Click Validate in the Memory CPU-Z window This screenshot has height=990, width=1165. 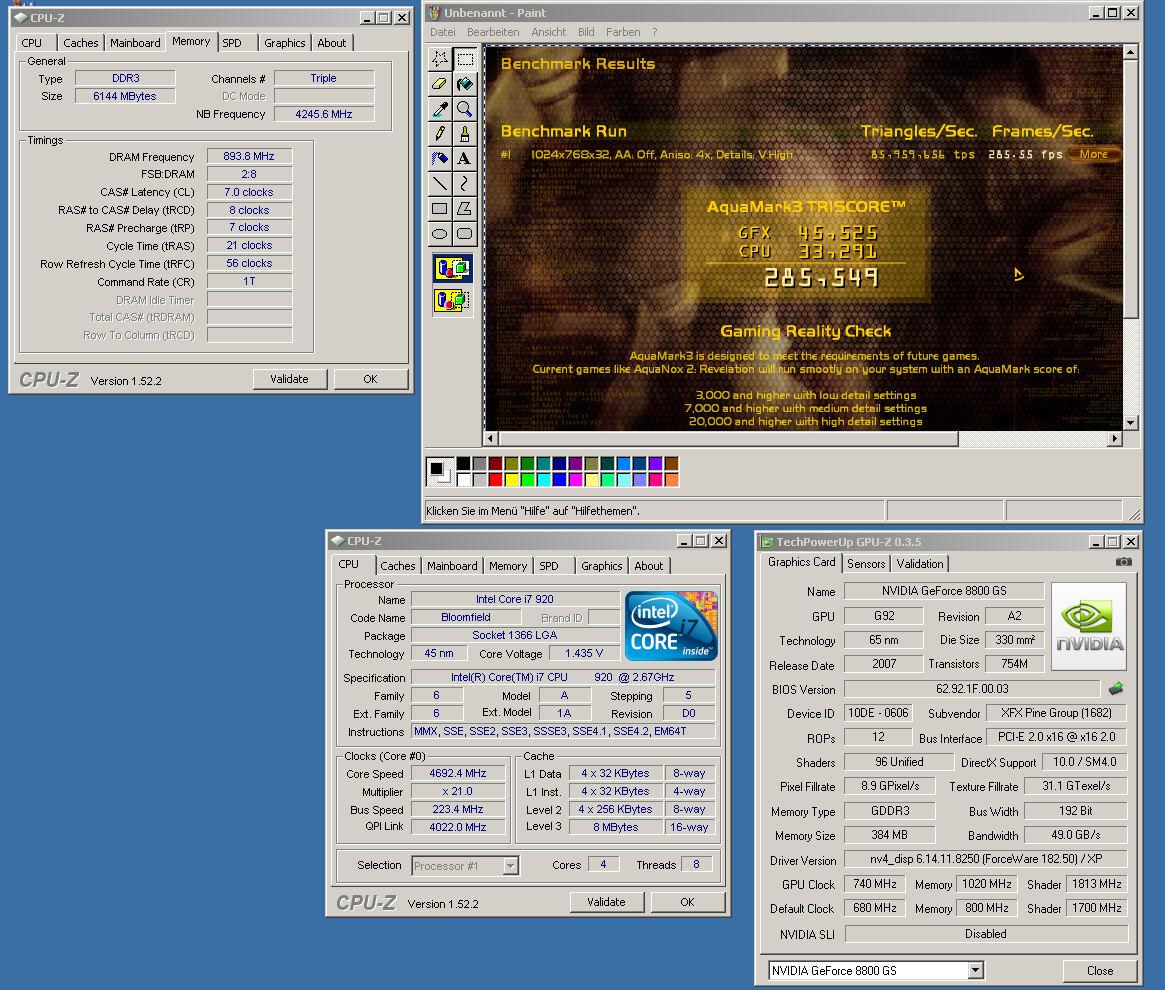(289, 379)
